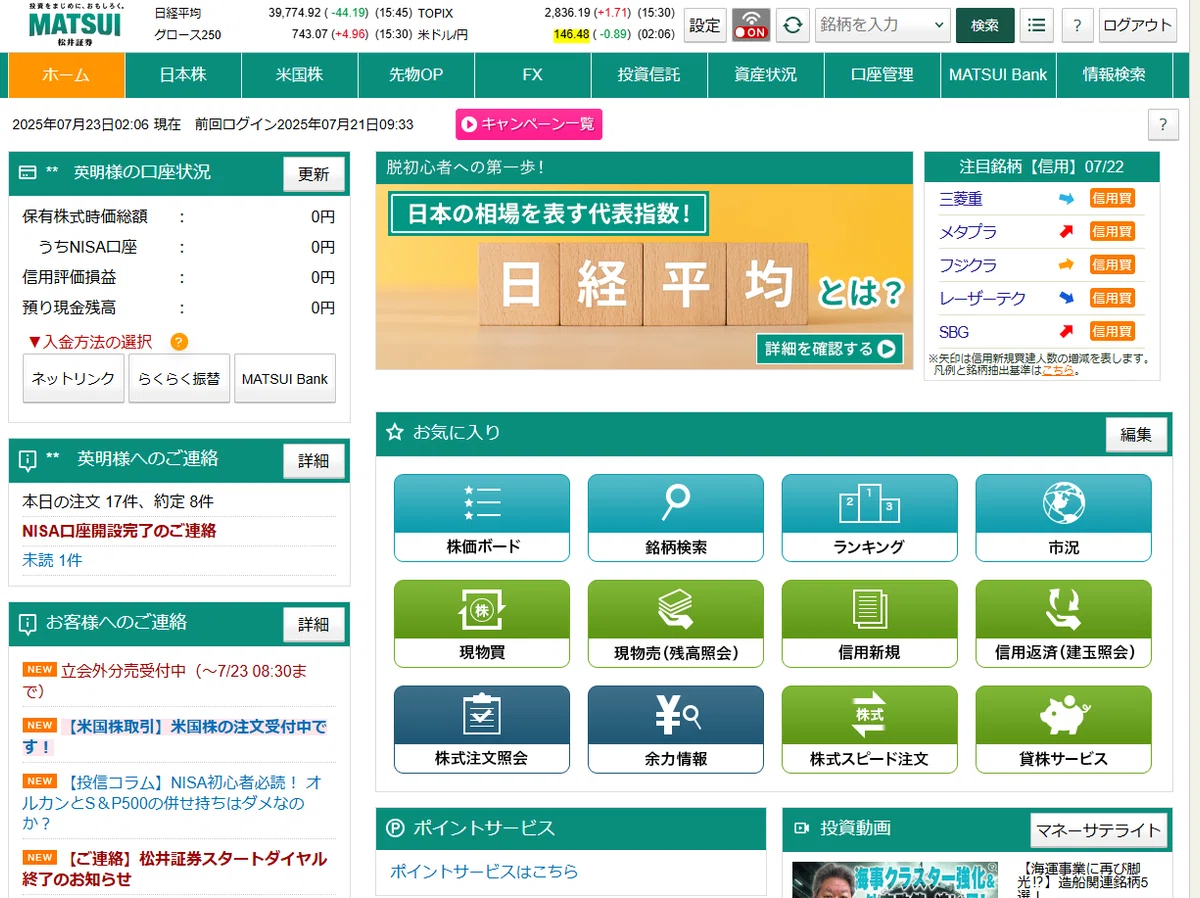Click 詳細を確認する on the banner
This screenshot has height=898, width=1200.
click(830, 349)
